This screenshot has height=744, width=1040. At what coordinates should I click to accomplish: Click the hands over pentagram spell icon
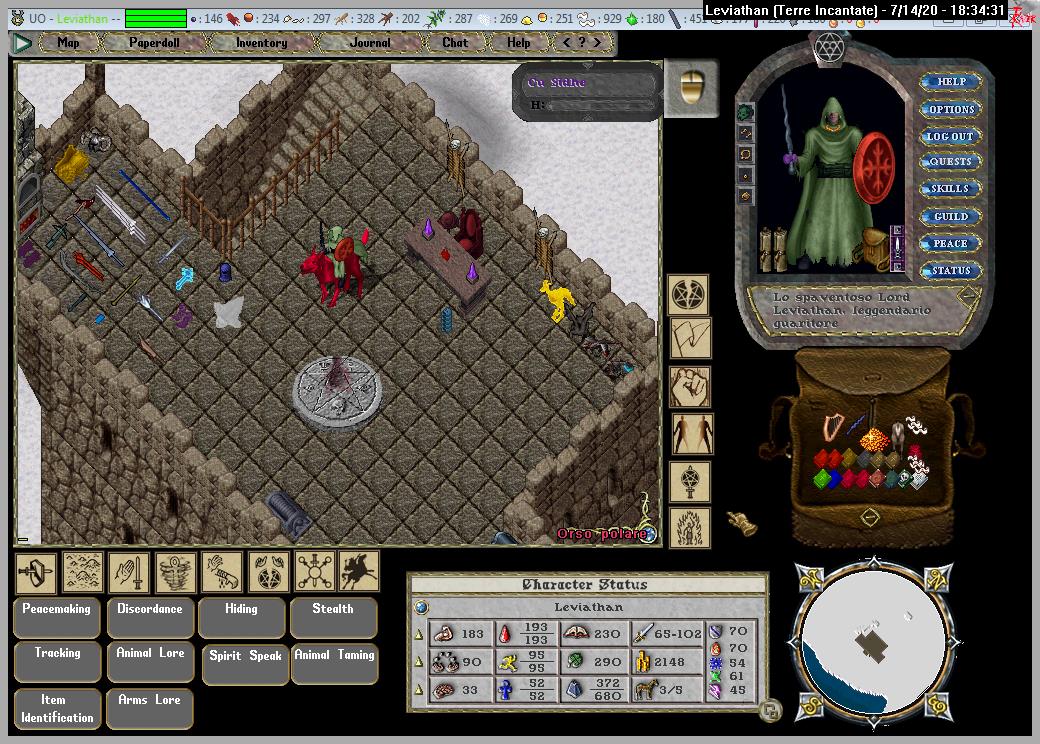click(269, 572)
